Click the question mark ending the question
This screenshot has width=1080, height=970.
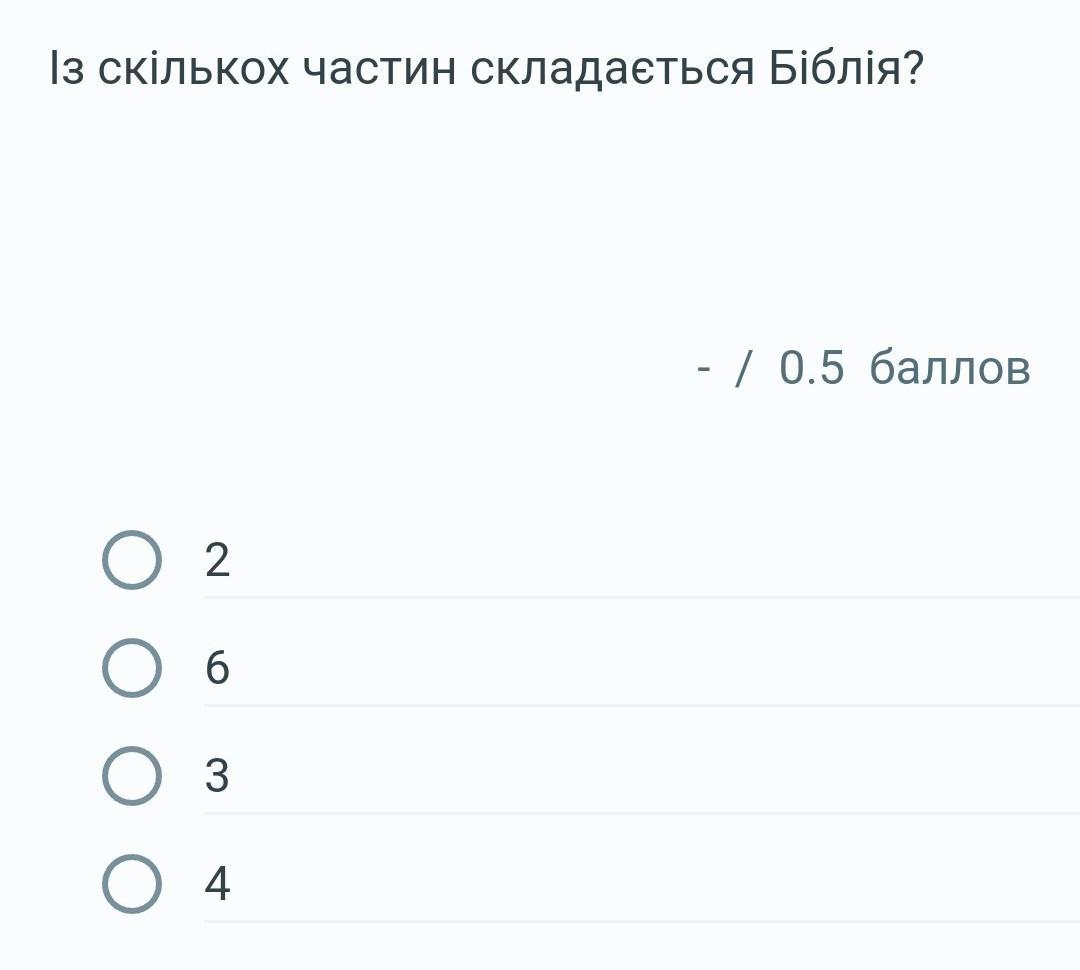[x=911, y=68]
